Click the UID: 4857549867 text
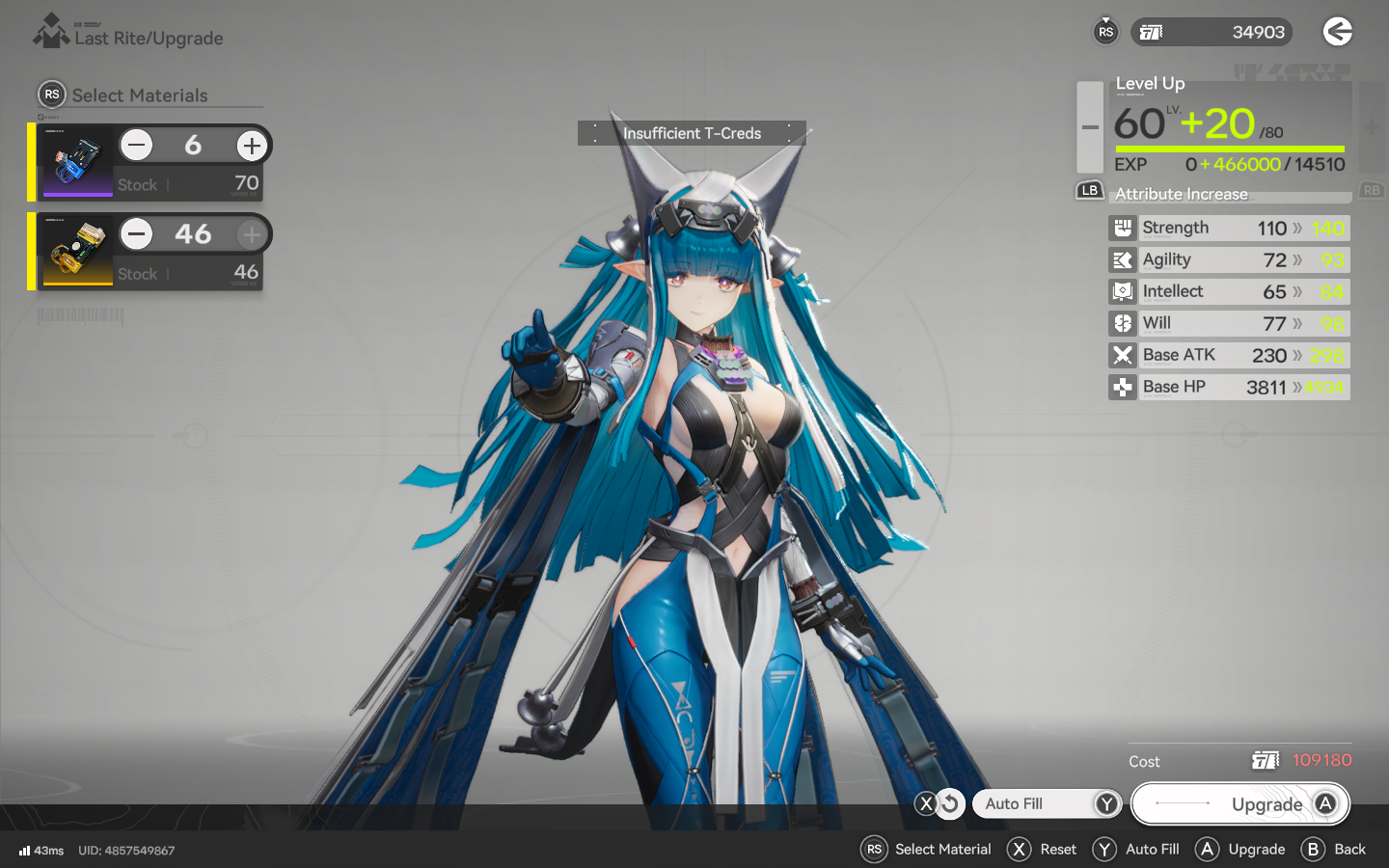Screen dimensions: 1389x868 tap(126, 851)
